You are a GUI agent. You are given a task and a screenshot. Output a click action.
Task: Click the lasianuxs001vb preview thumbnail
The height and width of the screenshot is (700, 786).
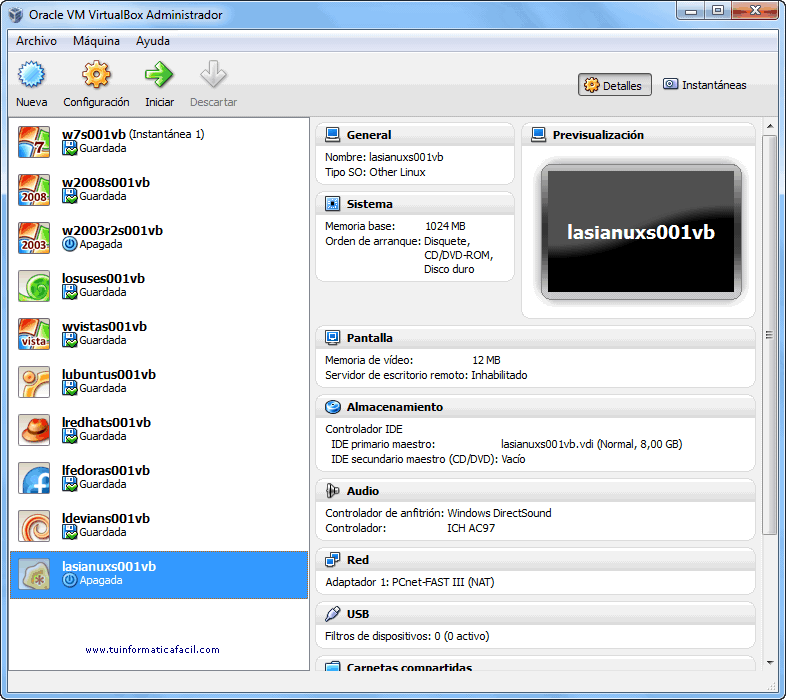[641, 232]
